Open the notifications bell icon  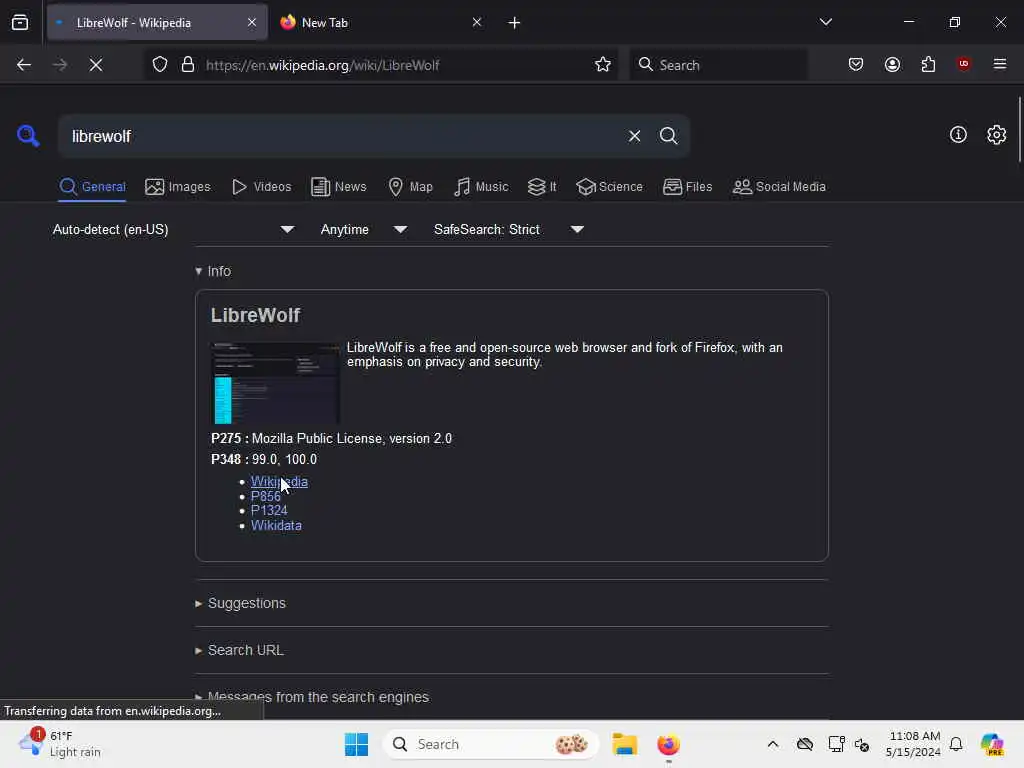955,744
